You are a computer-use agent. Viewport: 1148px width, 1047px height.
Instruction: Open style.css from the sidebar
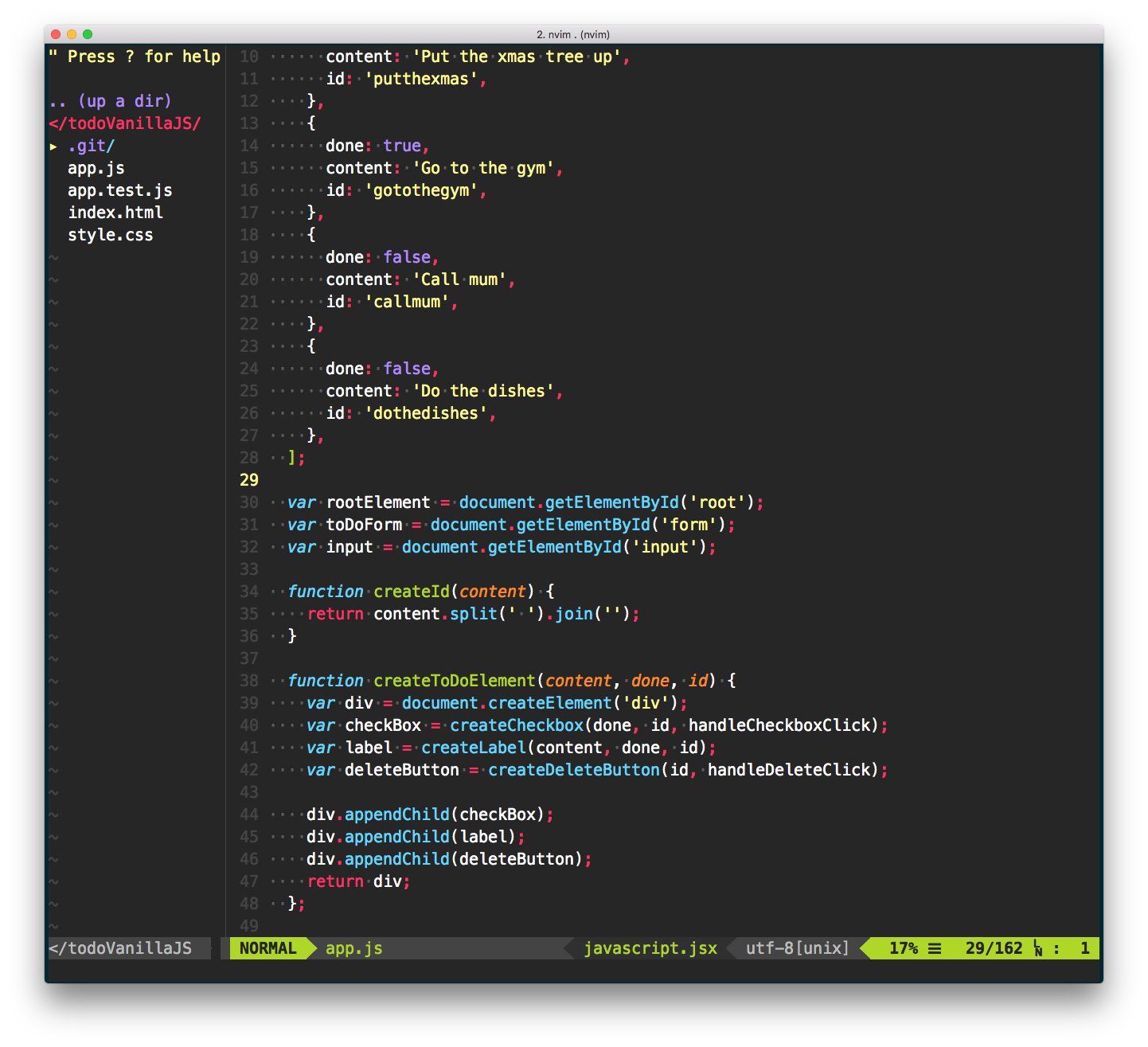click(110, 235)
